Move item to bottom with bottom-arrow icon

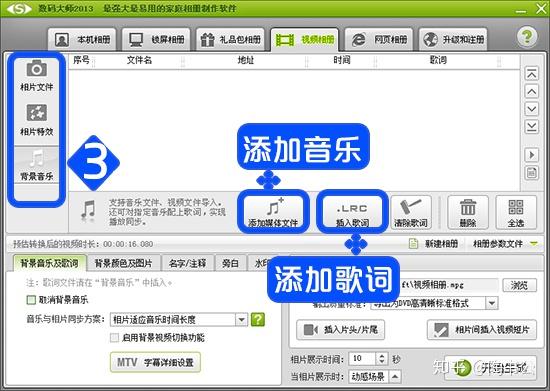[532, 127]
